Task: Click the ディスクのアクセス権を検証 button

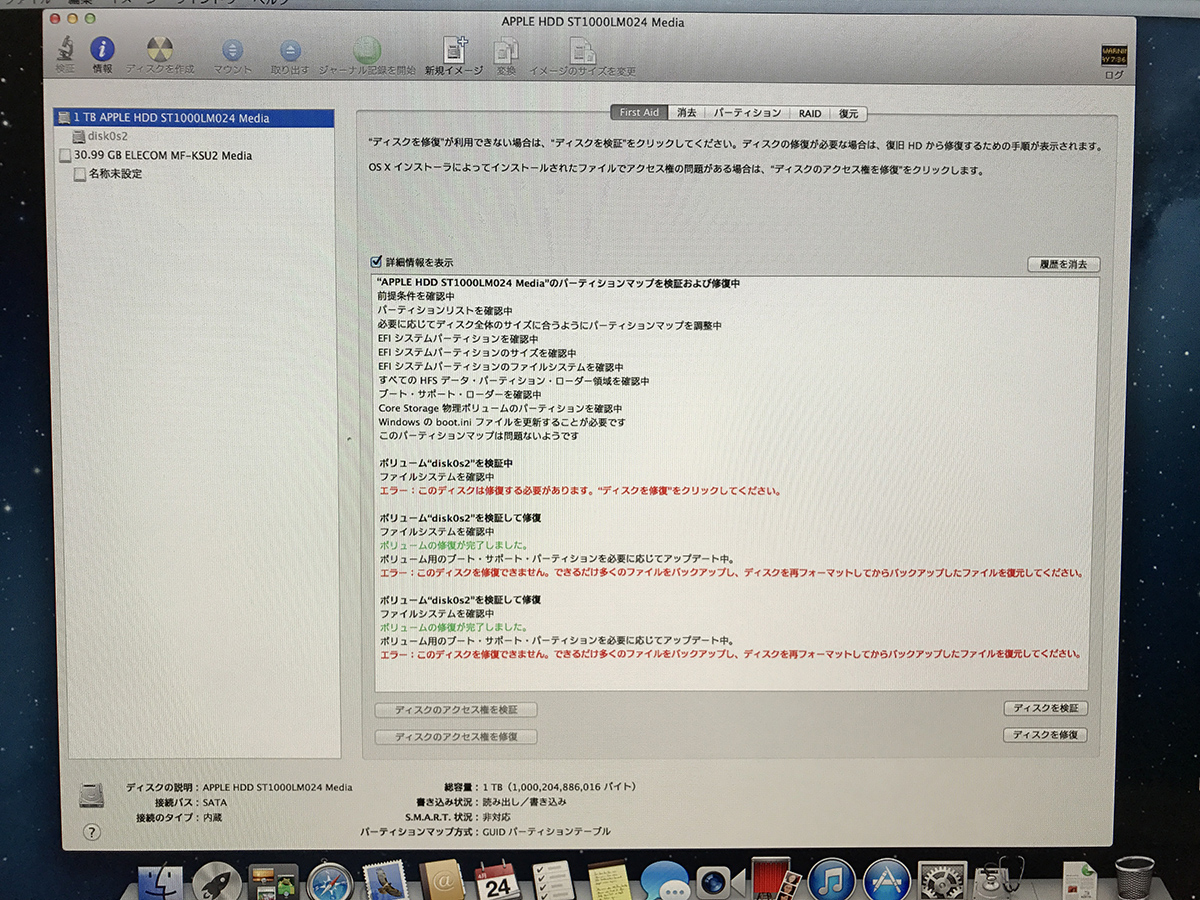Action: [x=456, y=710]
